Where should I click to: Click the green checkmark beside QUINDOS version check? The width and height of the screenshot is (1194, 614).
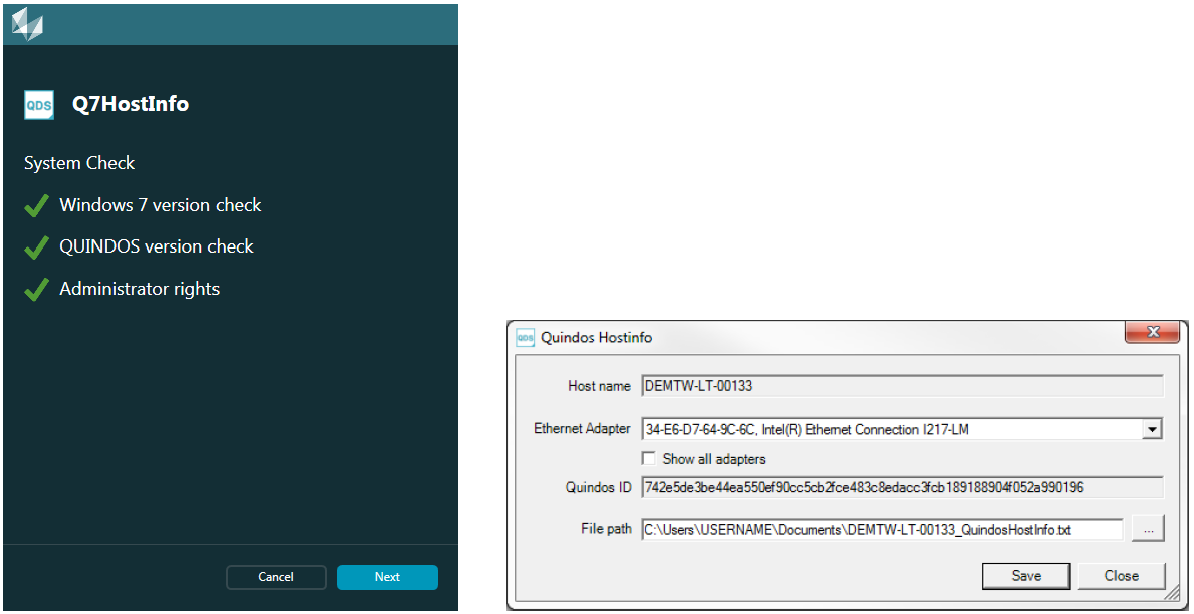36,247
